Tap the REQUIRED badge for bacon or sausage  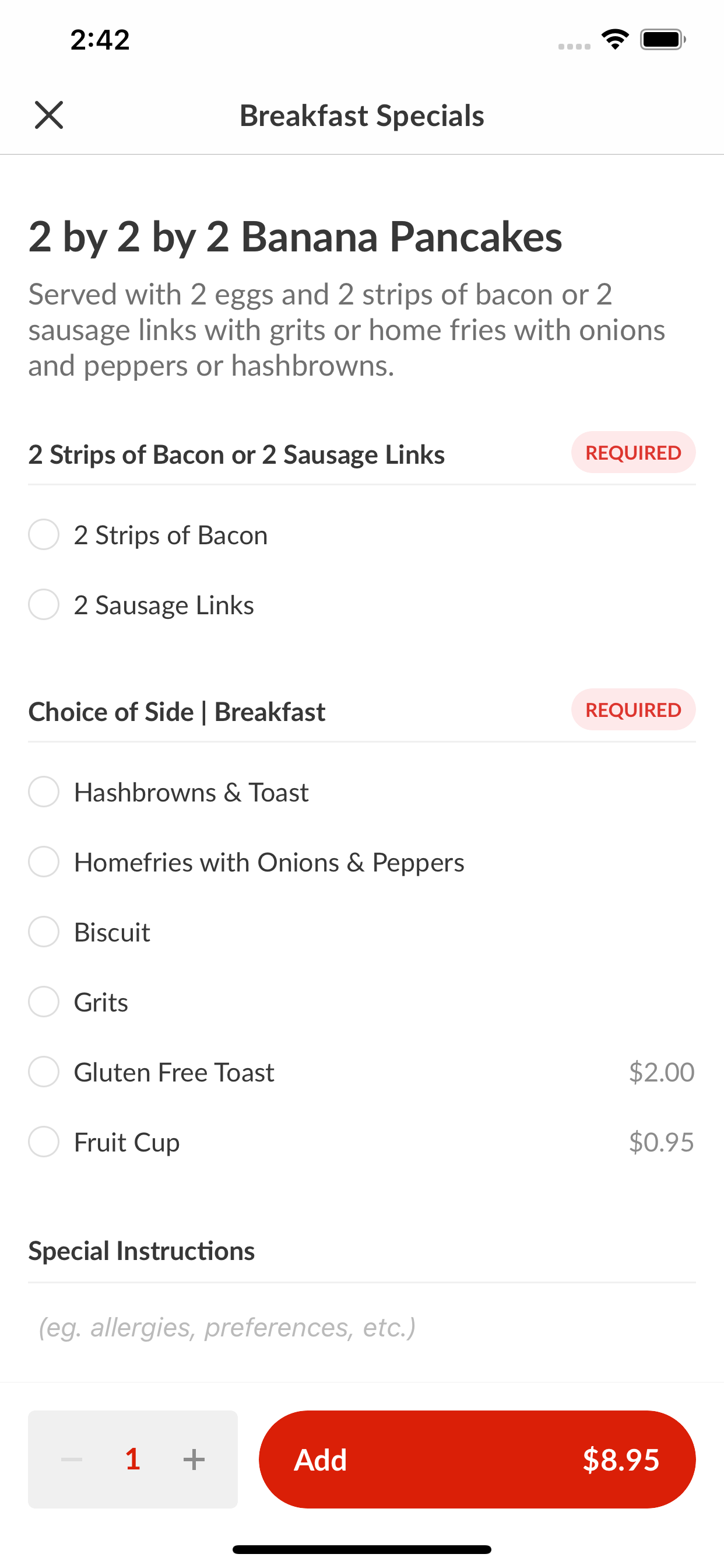[633, 452]
